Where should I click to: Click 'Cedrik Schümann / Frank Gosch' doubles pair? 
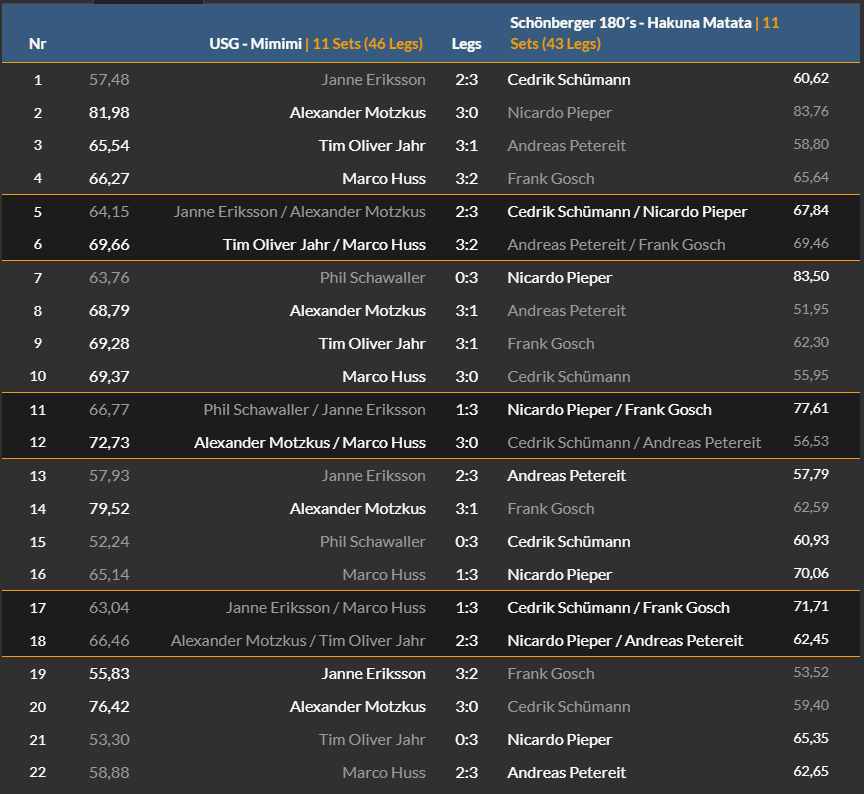[618, 608]
